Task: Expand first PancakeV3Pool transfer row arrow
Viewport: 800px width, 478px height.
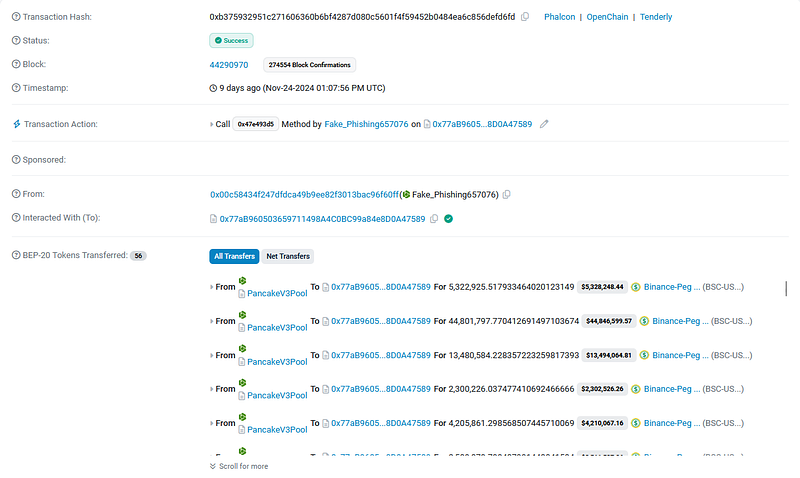Action: coord(211,287)
